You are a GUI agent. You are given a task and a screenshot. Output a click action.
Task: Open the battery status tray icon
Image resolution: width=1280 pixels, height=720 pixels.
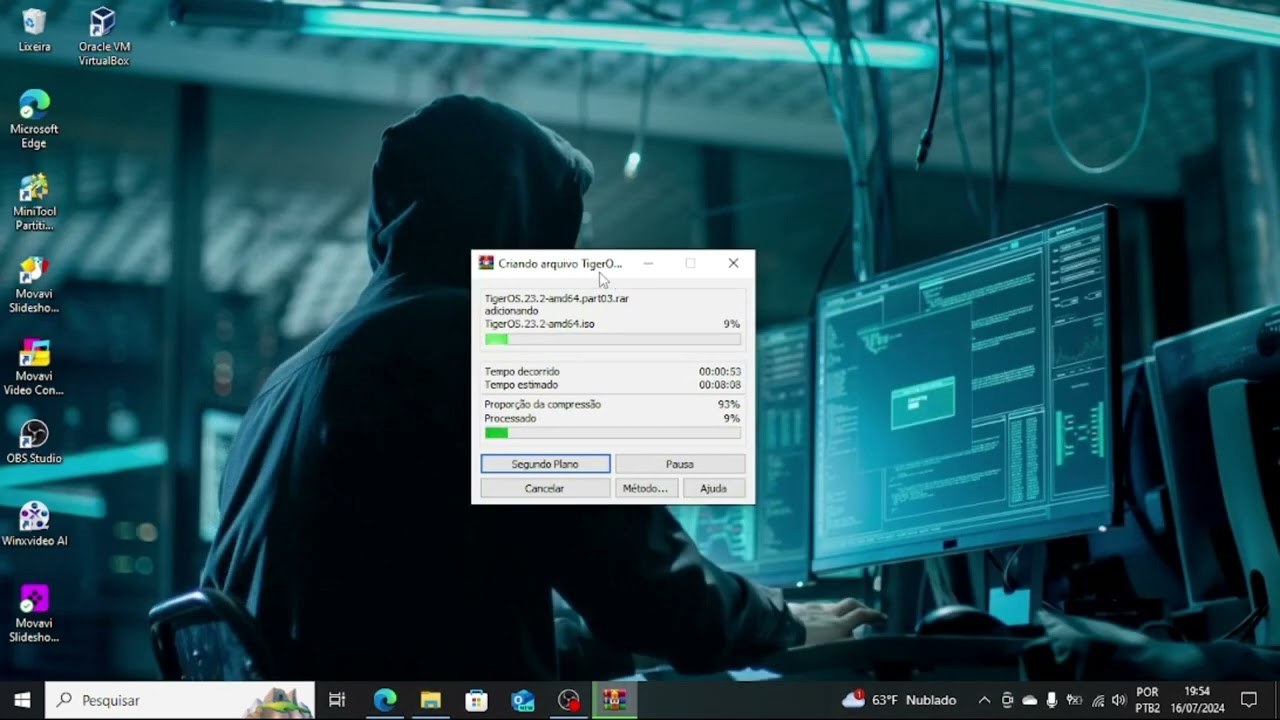(1074, 700)
